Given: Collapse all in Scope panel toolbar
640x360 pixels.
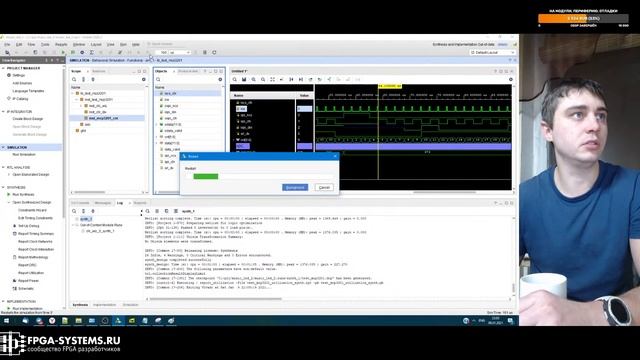Looking at the screenshot, I should (x=83, y=80).
